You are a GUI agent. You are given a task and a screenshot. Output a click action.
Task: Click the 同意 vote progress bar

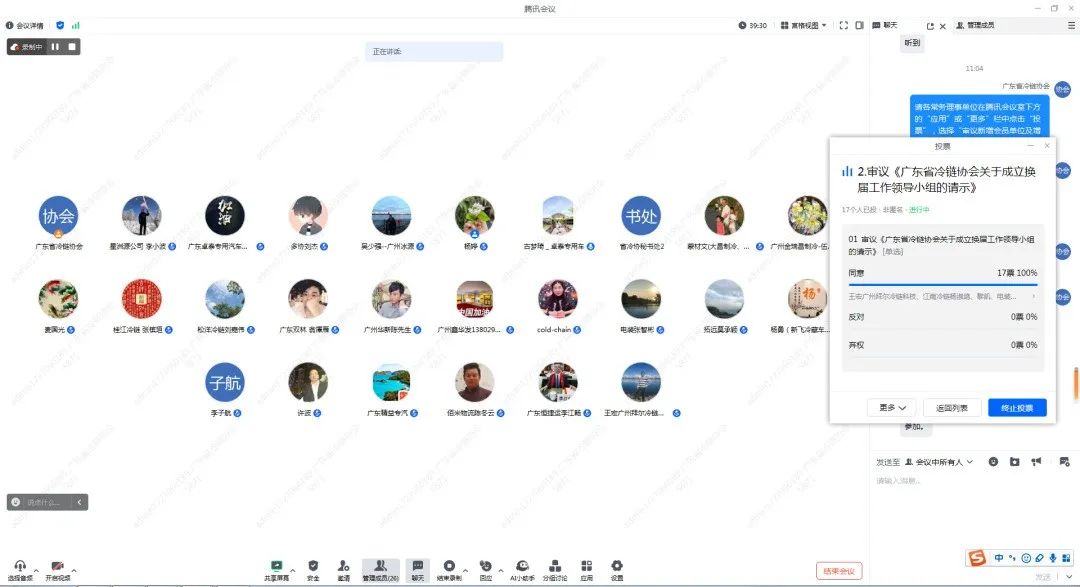coord(943,284)
